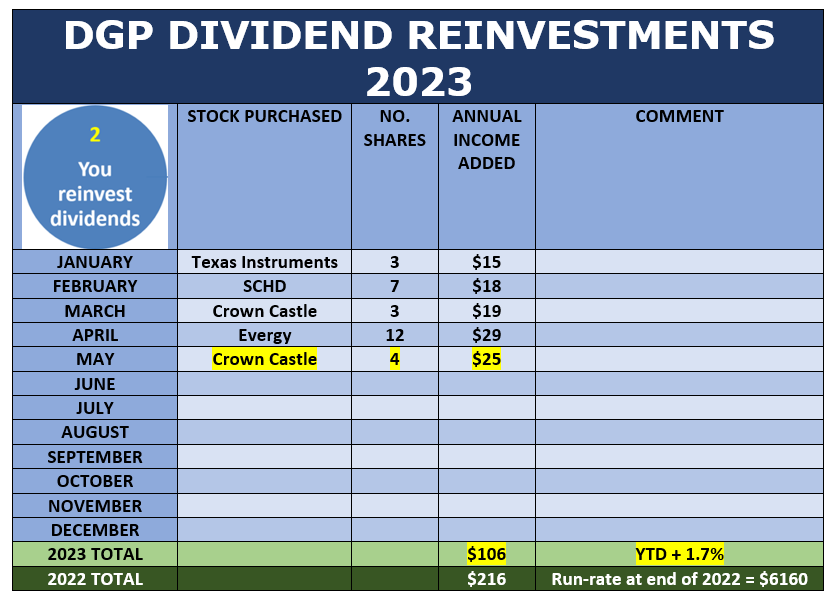Select the share count 3 for MARCH

click(395, 311)
